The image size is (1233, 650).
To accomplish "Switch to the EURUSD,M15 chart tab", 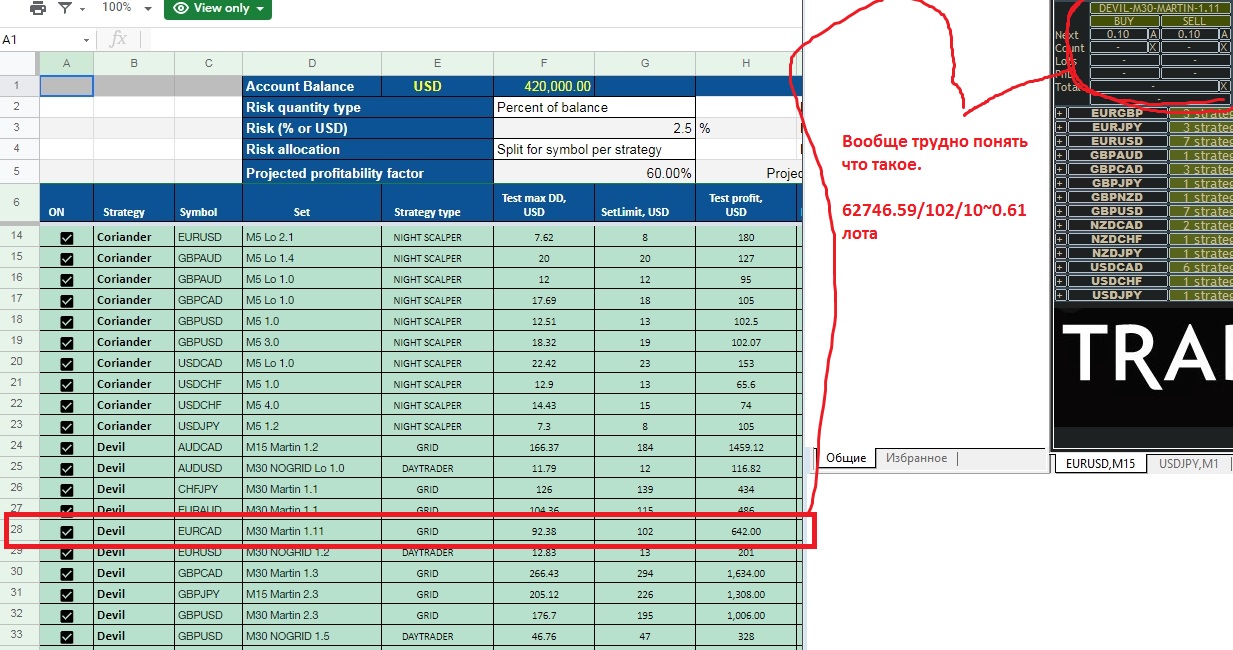I will [x=1099, y=463].
